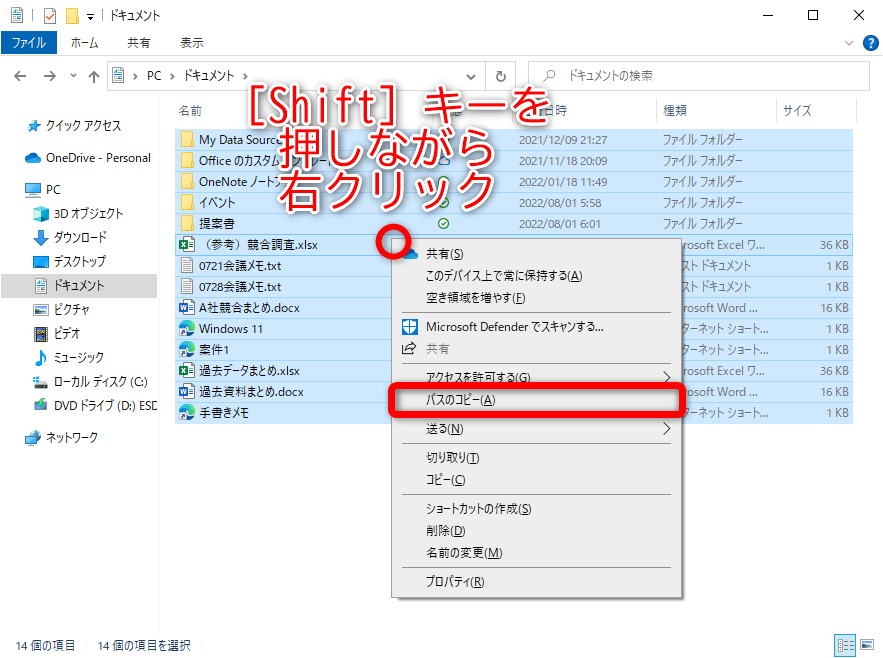This screenshot has width=883, height=658.
Task: Open 過去データまとめ.xlsx via its Excel icon
Action: (x=185, y=370)
